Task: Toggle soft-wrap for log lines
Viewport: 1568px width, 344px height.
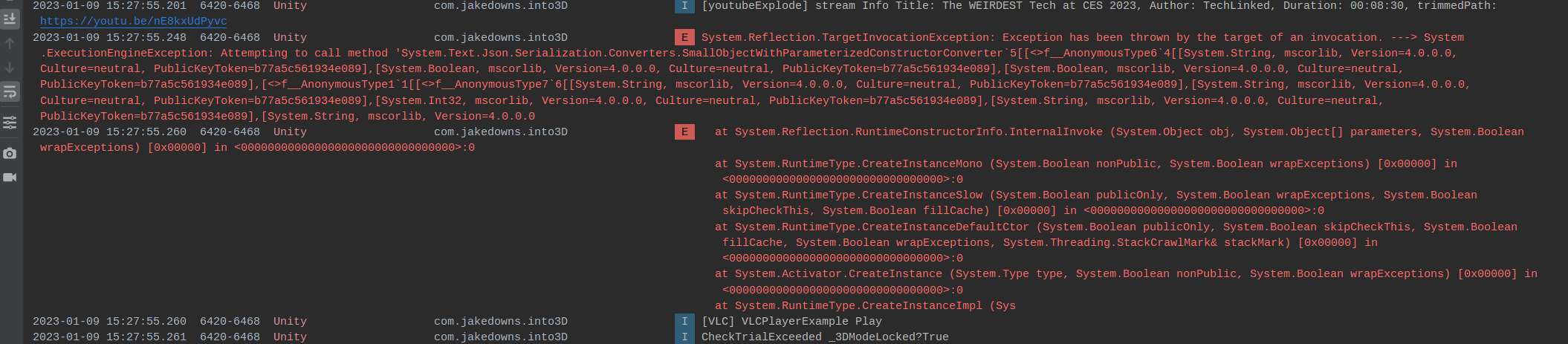Action: coord(10,92)
